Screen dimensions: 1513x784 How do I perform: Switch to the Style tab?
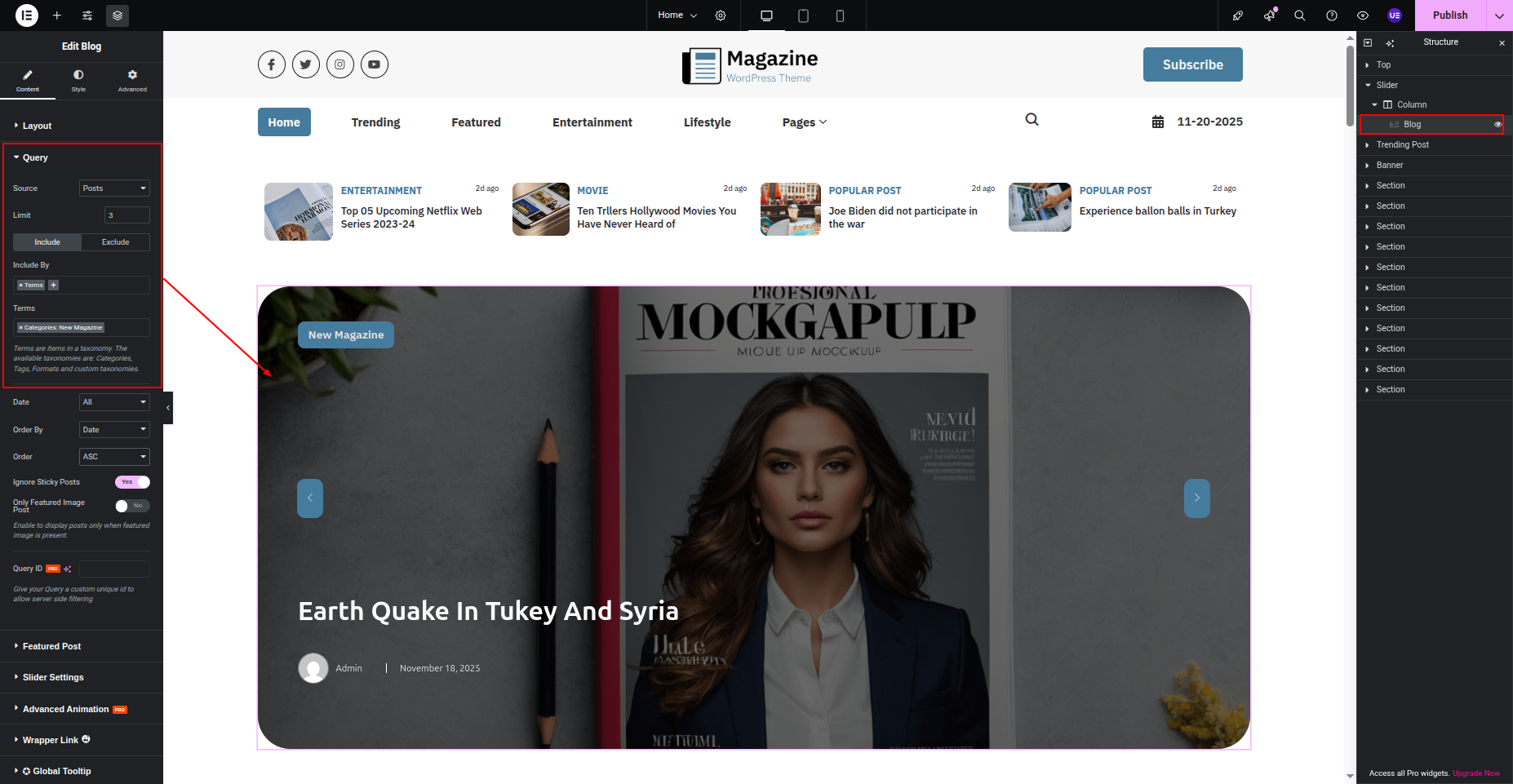[x=78, y=80]
